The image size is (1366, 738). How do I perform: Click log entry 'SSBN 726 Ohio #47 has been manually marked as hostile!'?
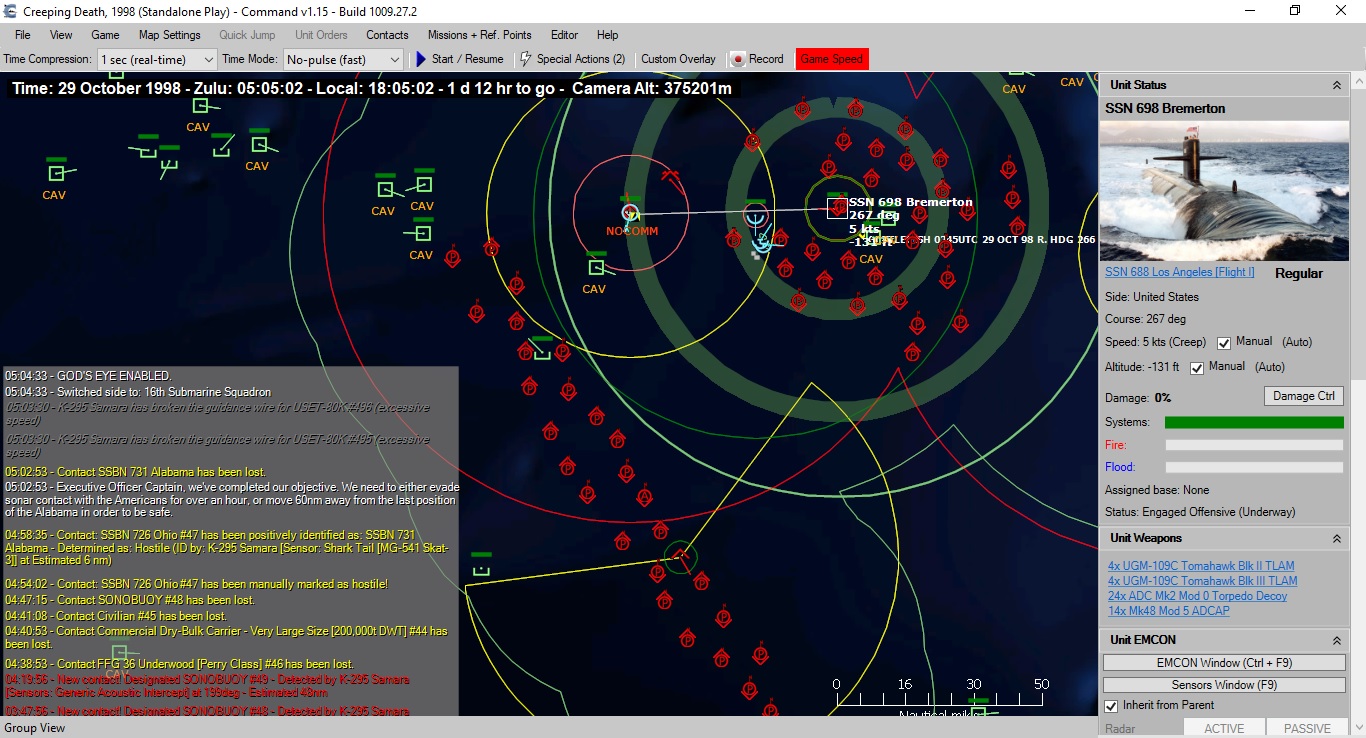click(x=197, y=584)
